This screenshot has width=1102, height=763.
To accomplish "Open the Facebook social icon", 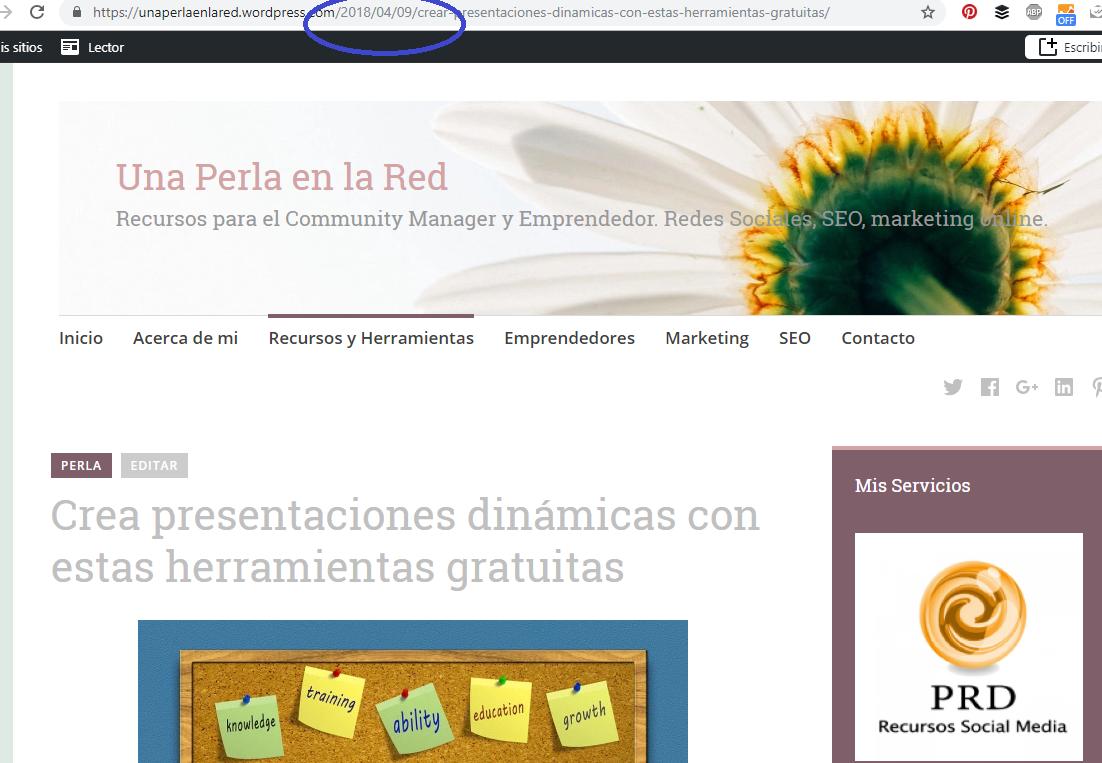I will tap(990, 387).
